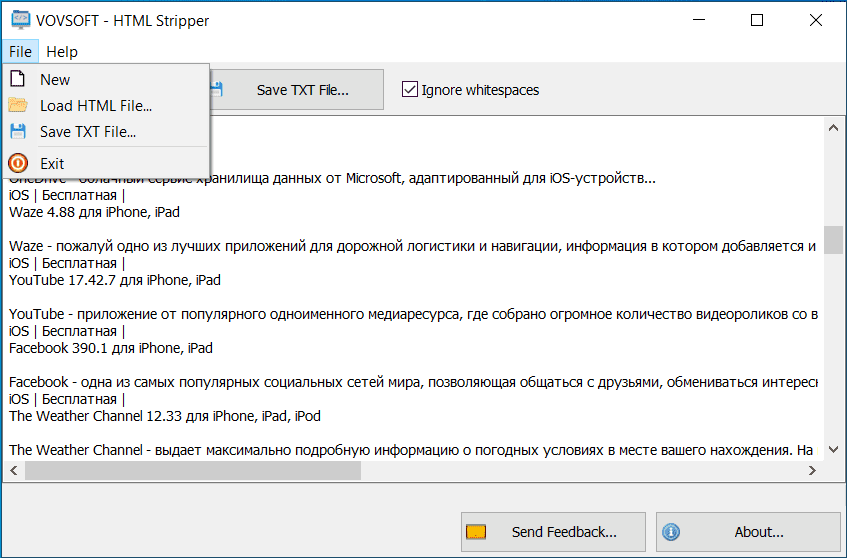The image size is (847, 558).
Task: Open the File menu
Action: (x=21, y=52)
